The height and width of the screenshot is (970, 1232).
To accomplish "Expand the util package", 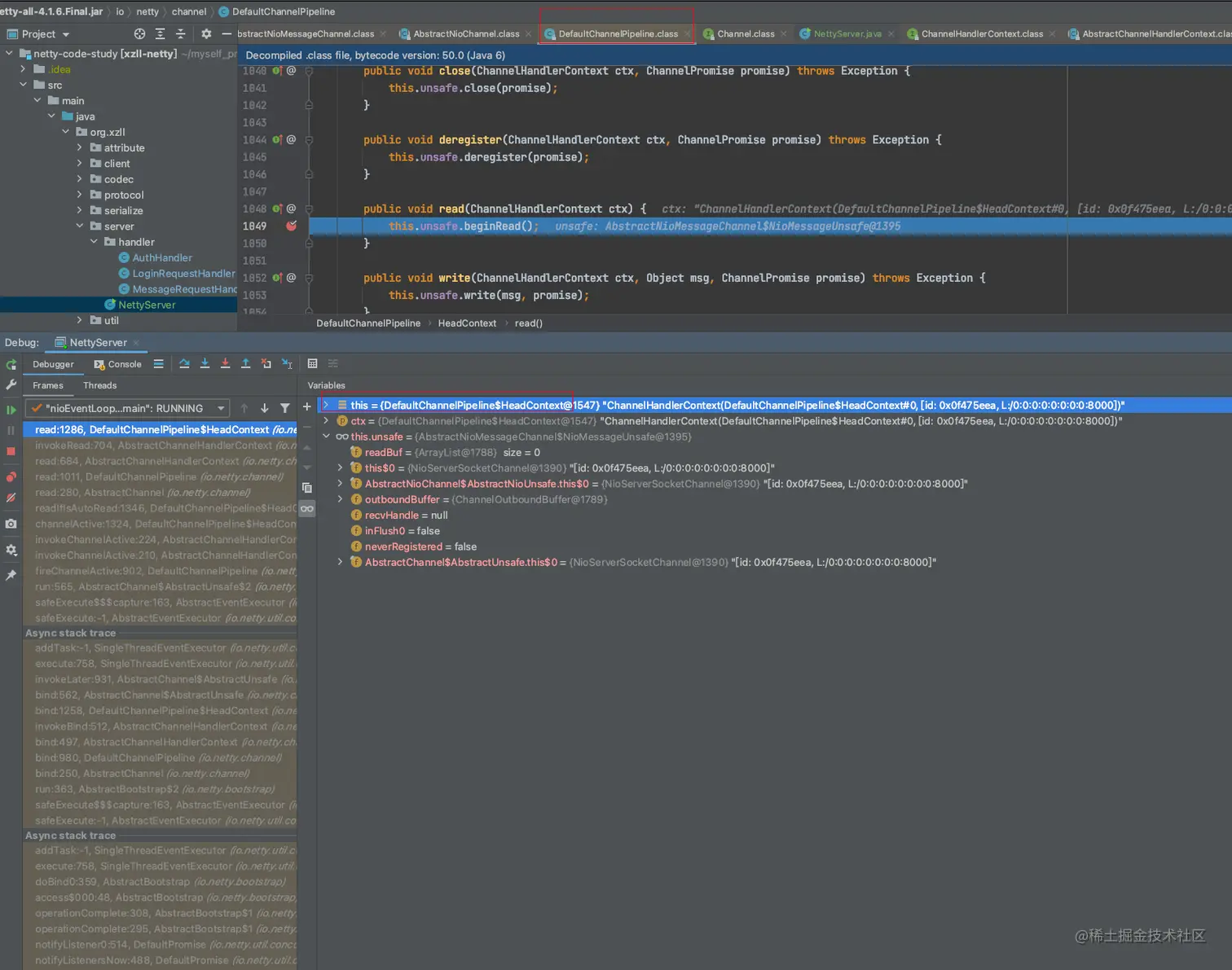I will click(79, 321).
